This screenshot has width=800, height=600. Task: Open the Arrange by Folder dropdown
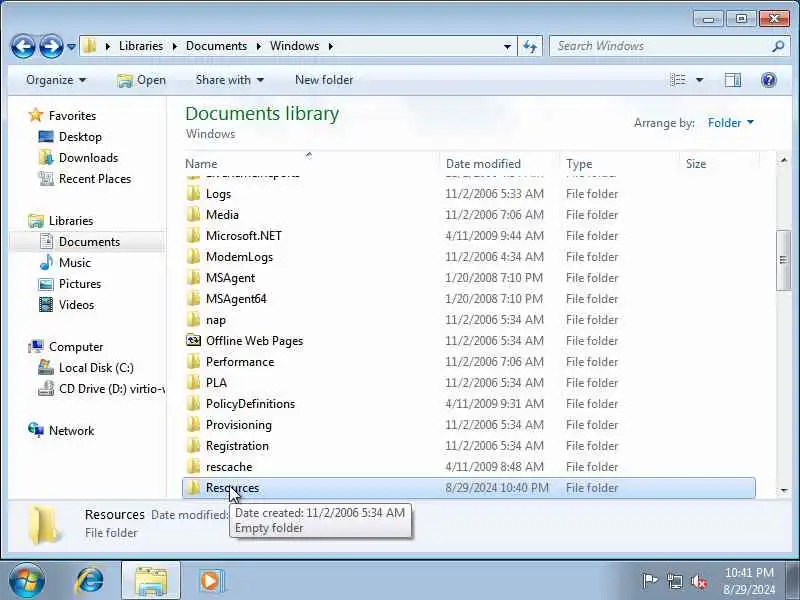pos(731,122)
